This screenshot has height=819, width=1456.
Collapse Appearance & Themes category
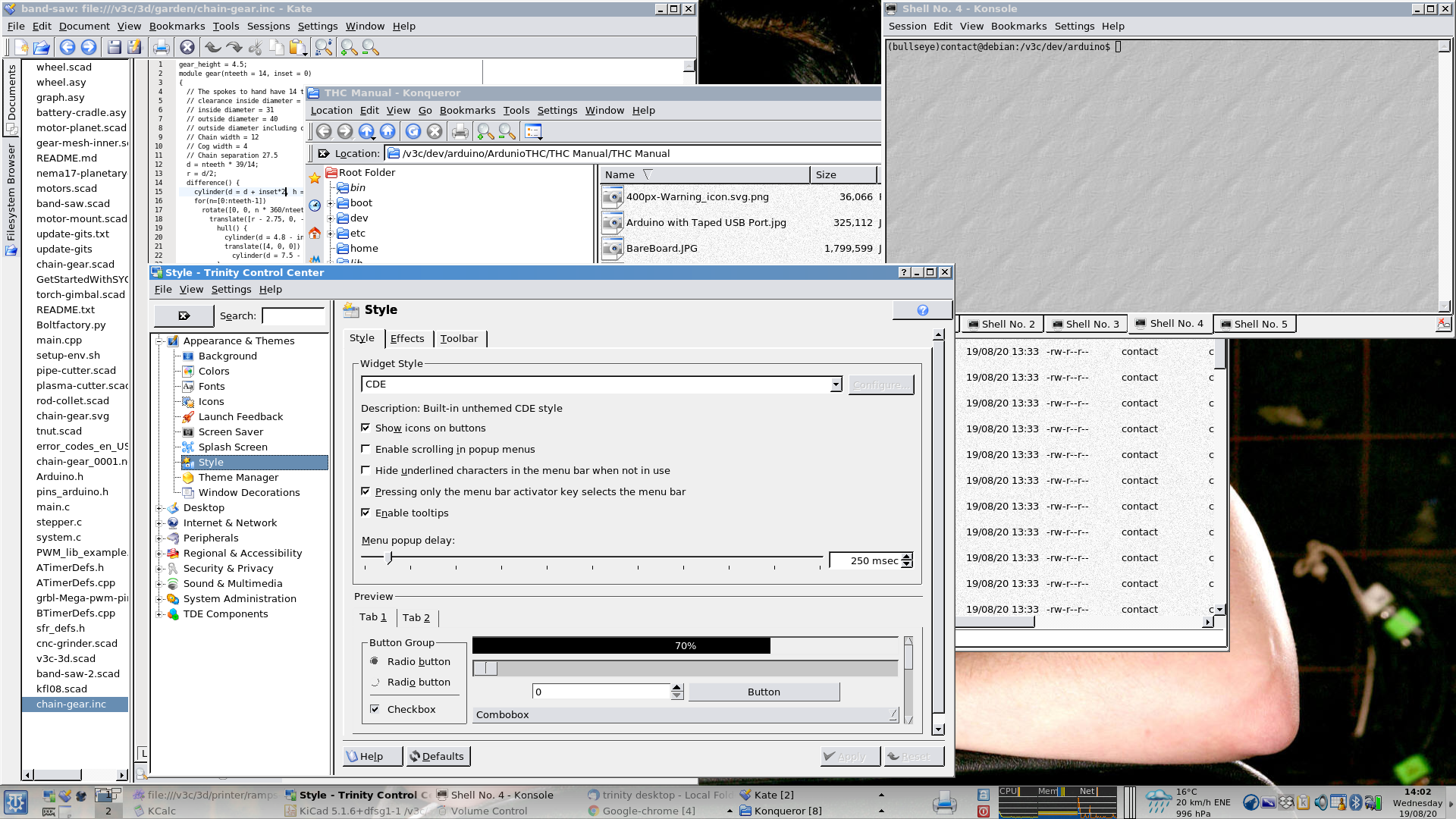pyautogui.click(x=159, y=340)
